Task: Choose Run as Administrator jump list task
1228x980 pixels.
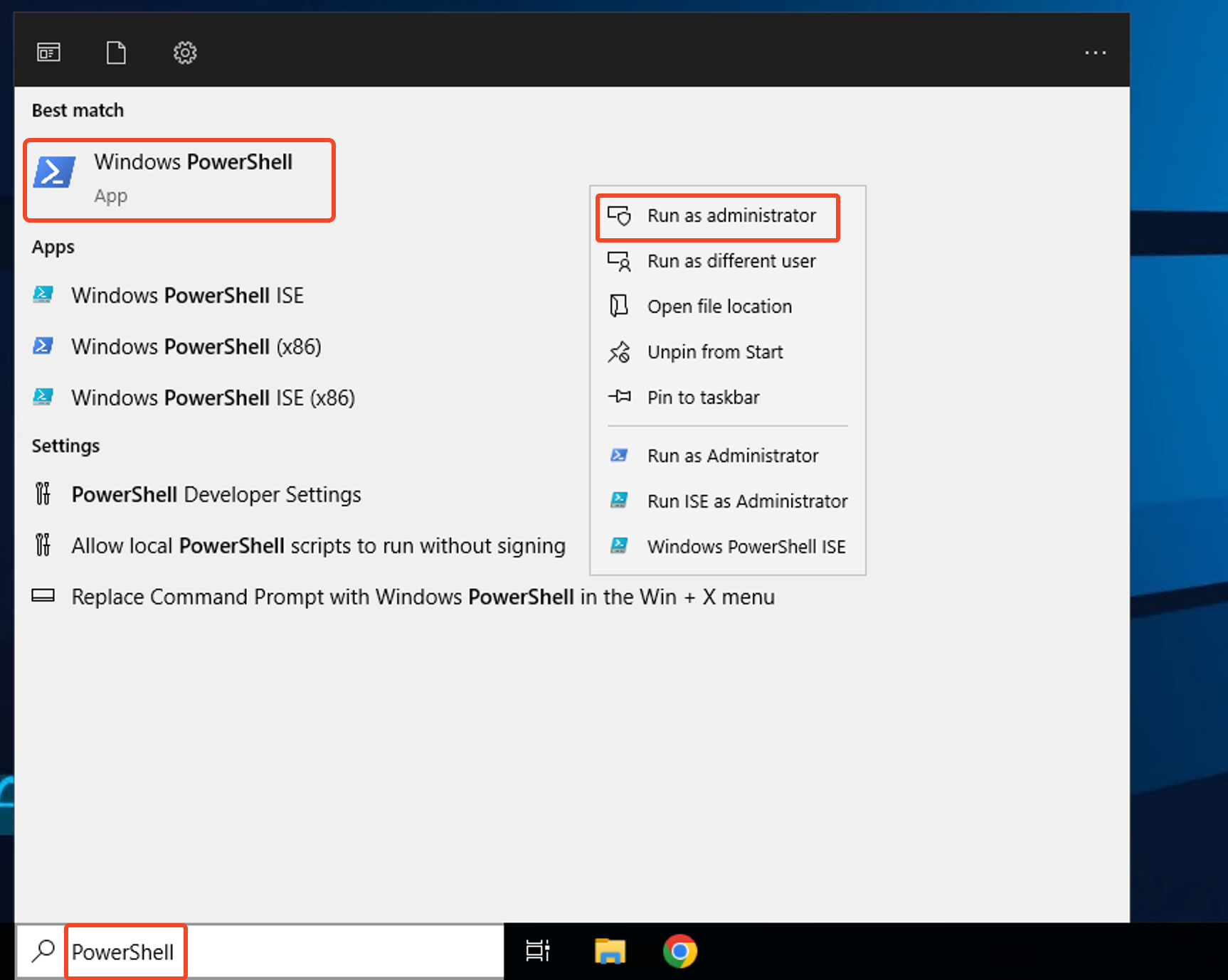Action: (x=728, y=456)
